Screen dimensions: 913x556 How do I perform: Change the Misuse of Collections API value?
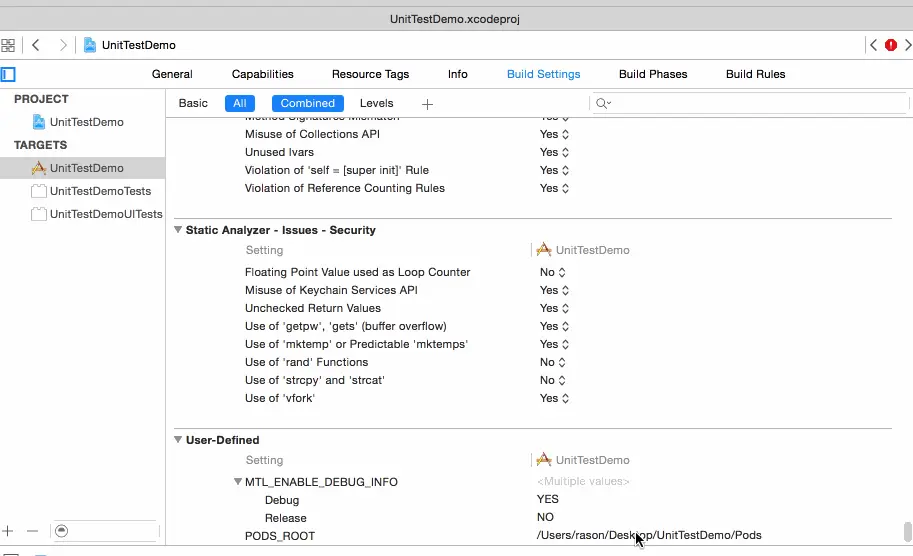554,134
